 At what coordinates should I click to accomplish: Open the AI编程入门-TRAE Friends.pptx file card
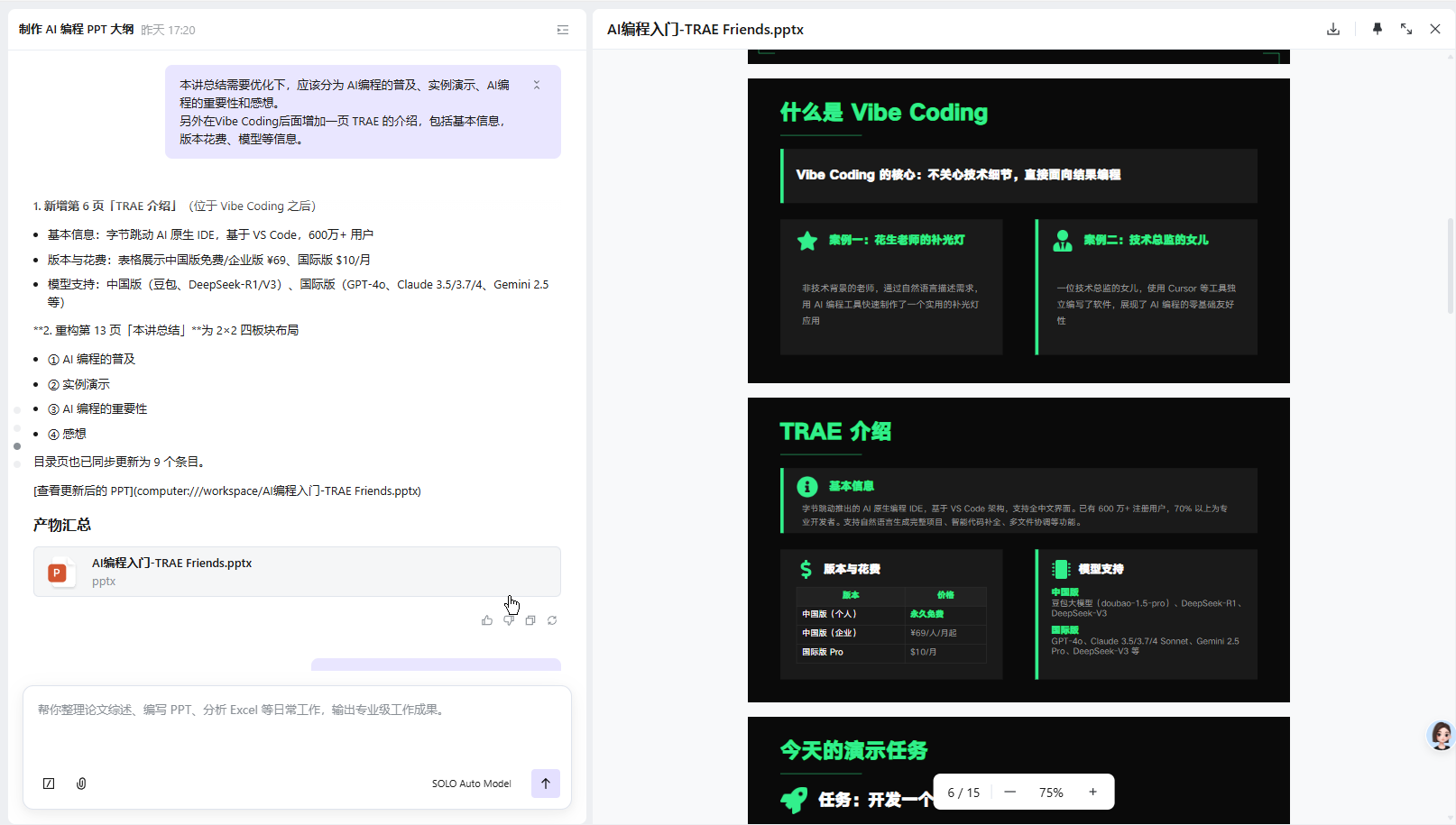(x=297, y=572)
